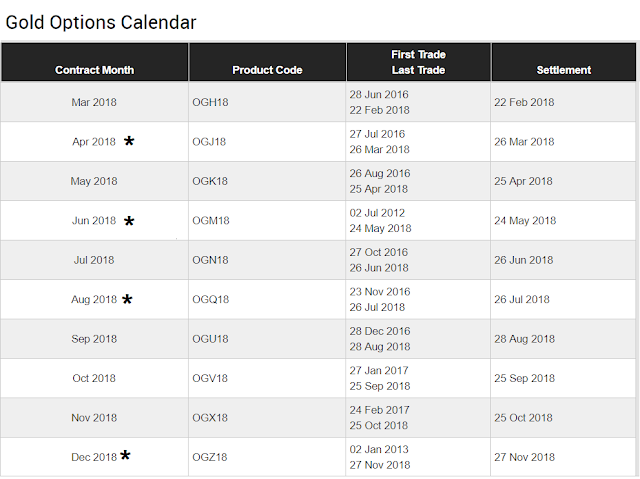Screen dimensions: 640x479
Task: Click the 26 Mar 2018 settlement date
Action: pyautogui.click(x=524, y=142)
